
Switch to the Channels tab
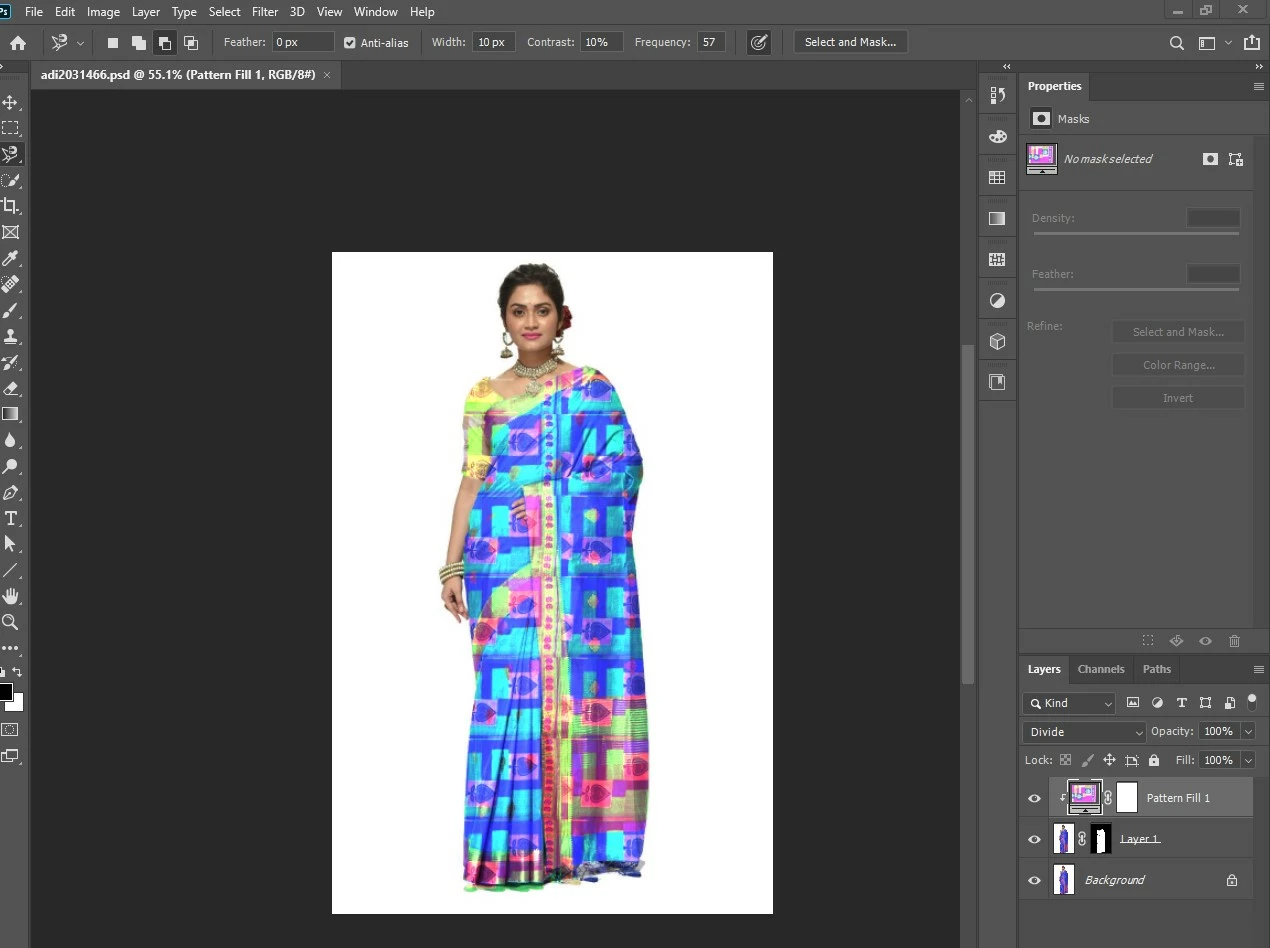(x=1100, y=669)
